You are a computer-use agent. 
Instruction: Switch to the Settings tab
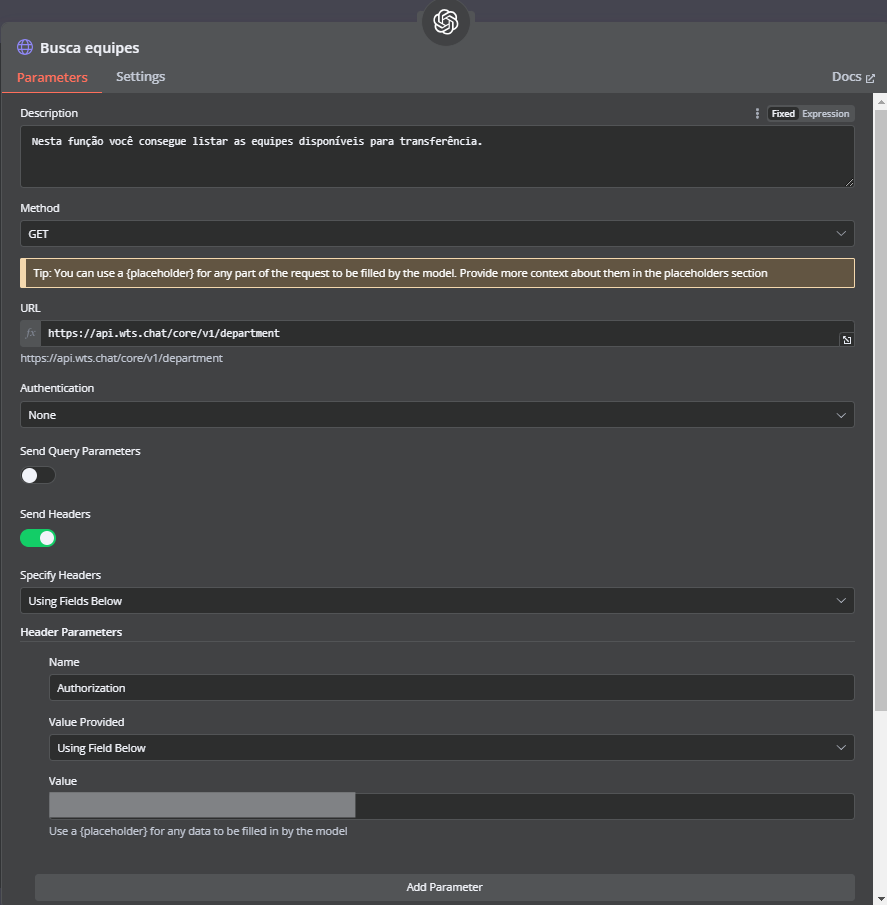coord(140,76)
